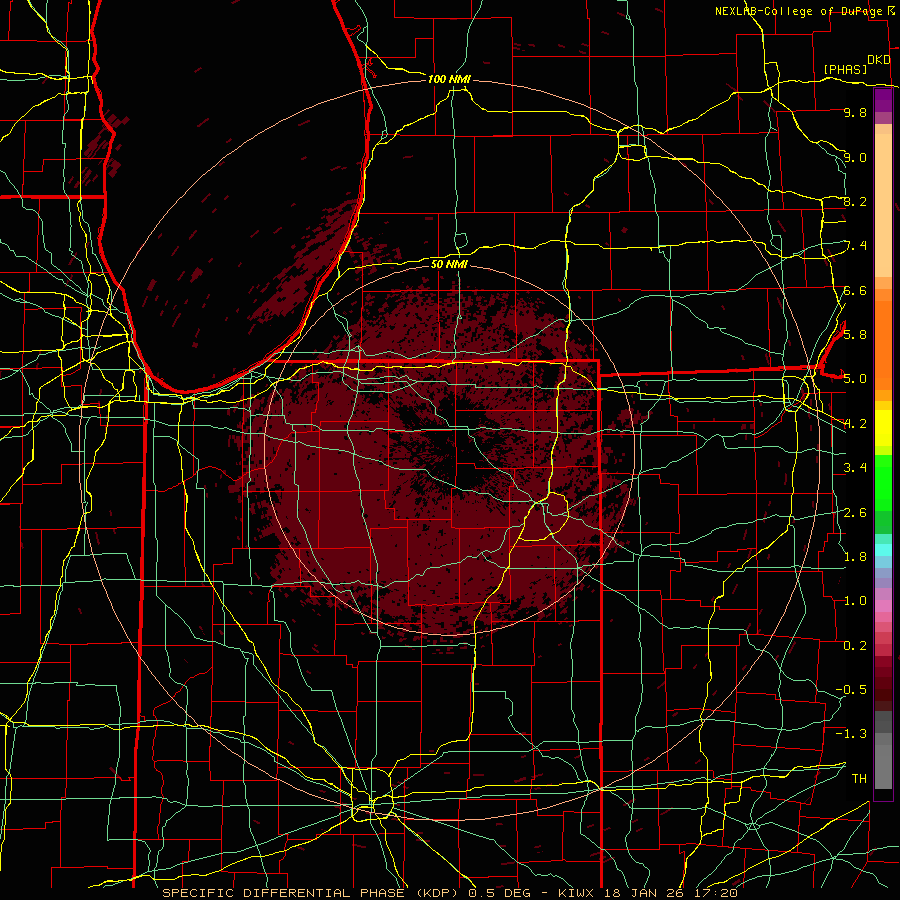Select the 3.4 legend value

[855, 468]
